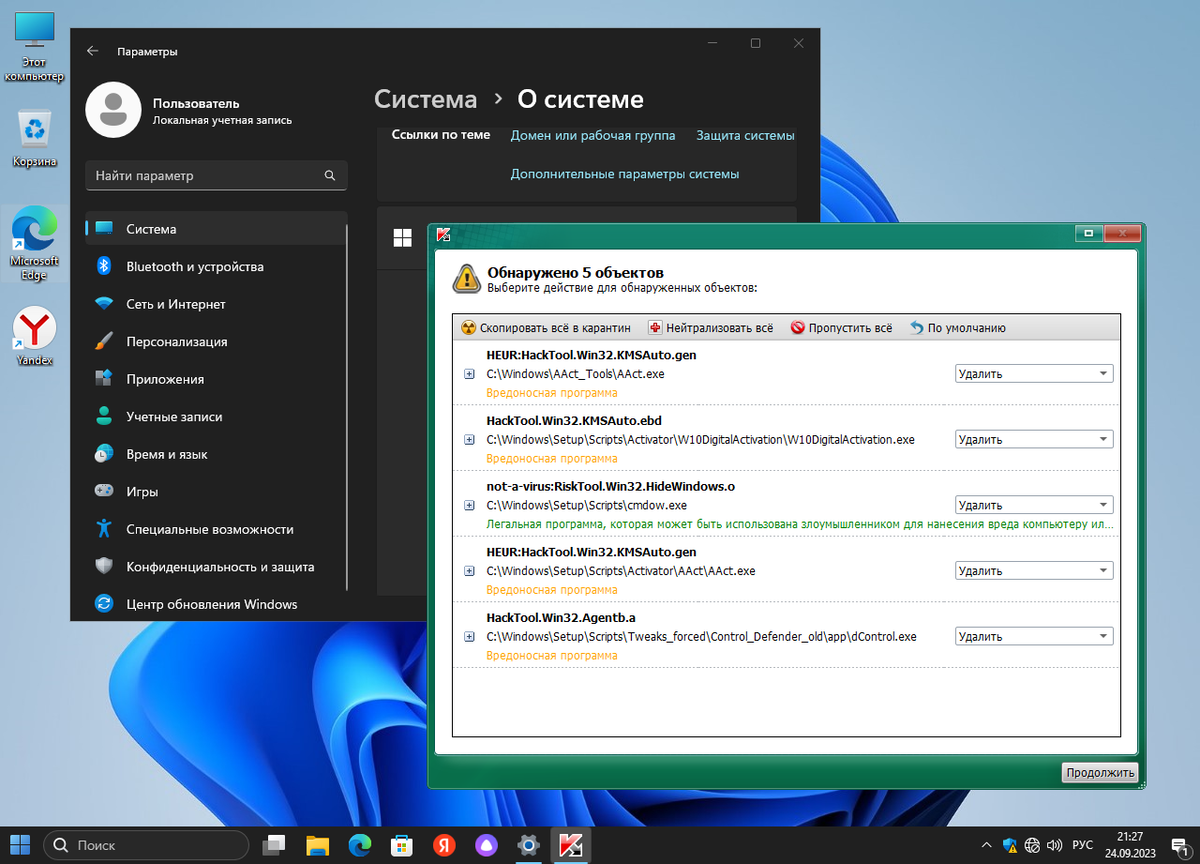Expand details for cmdow.exe entry
The height and width of the screenshot is (864, 1200).
click(470, 505)
